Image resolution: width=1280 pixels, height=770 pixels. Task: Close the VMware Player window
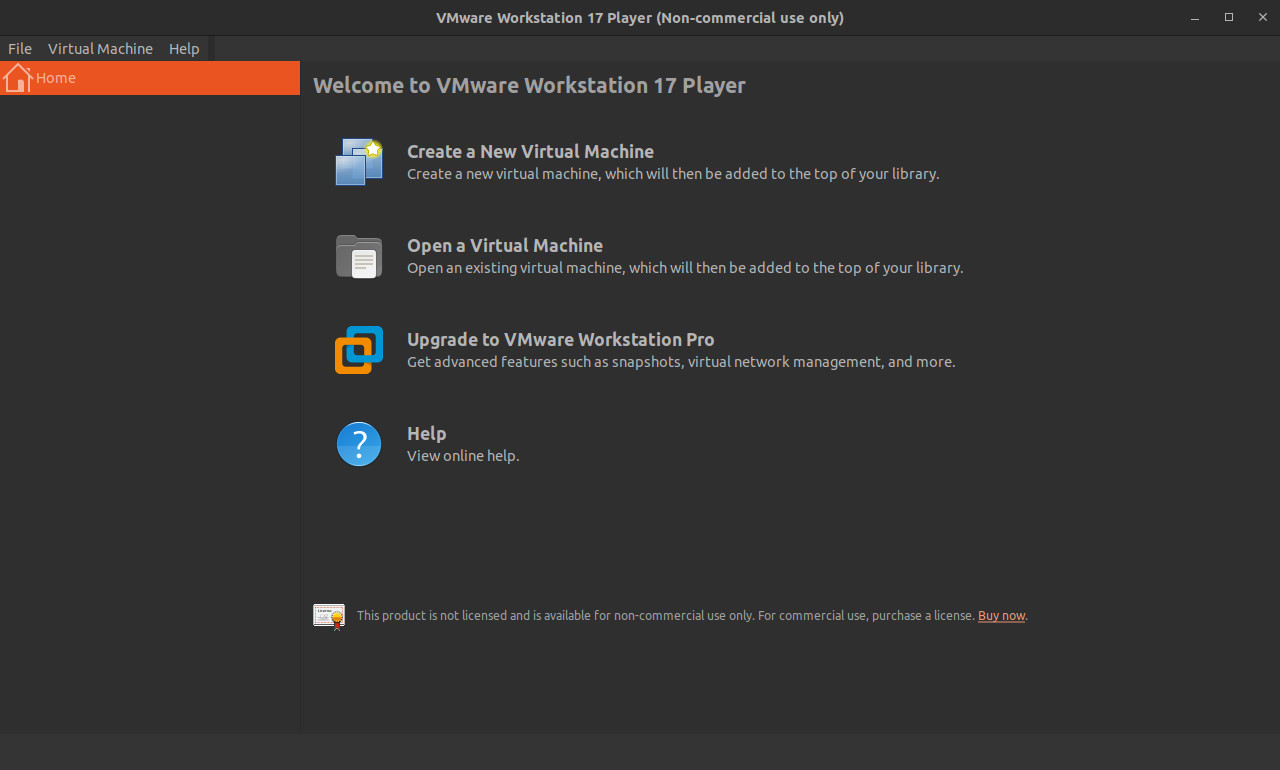coord(1261,18)
